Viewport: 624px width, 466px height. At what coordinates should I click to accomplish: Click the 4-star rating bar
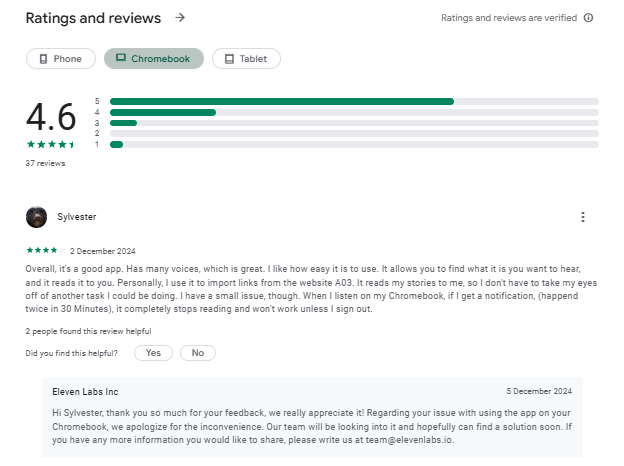[x=354, y=113]
